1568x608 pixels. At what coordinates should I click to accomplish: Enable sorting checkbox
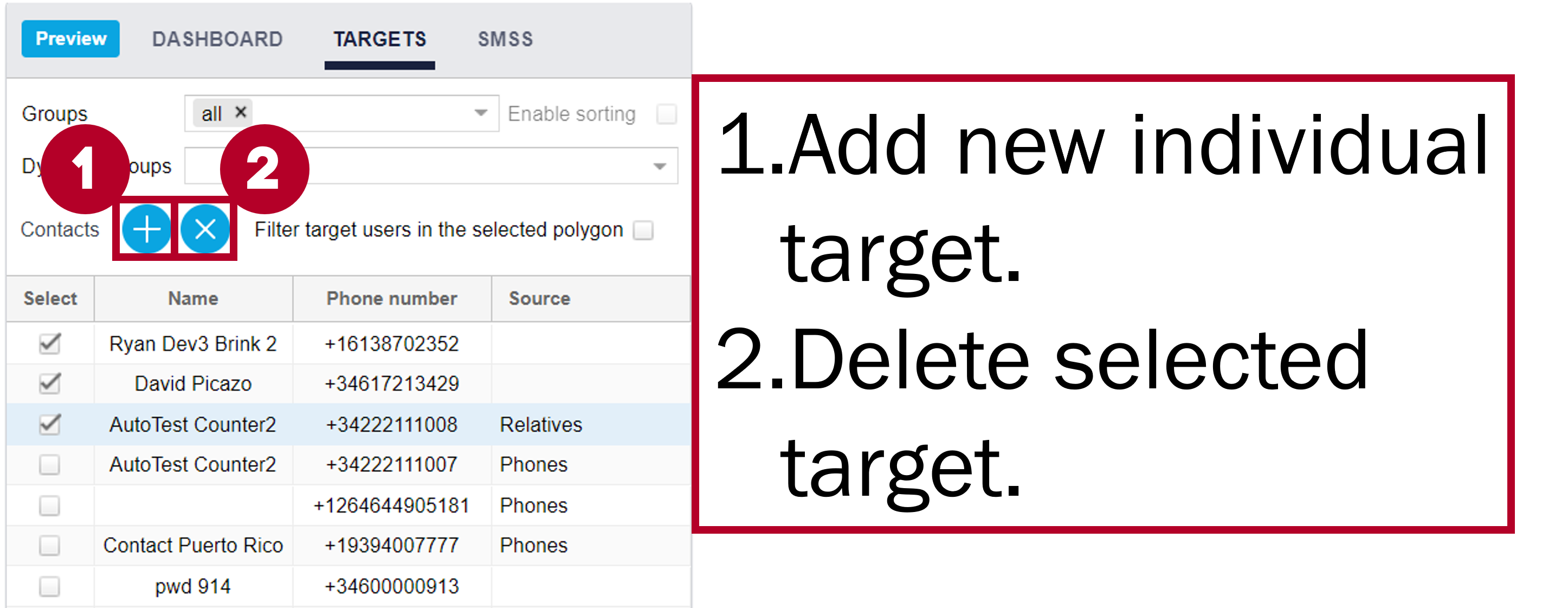click(x=667, y=113)
